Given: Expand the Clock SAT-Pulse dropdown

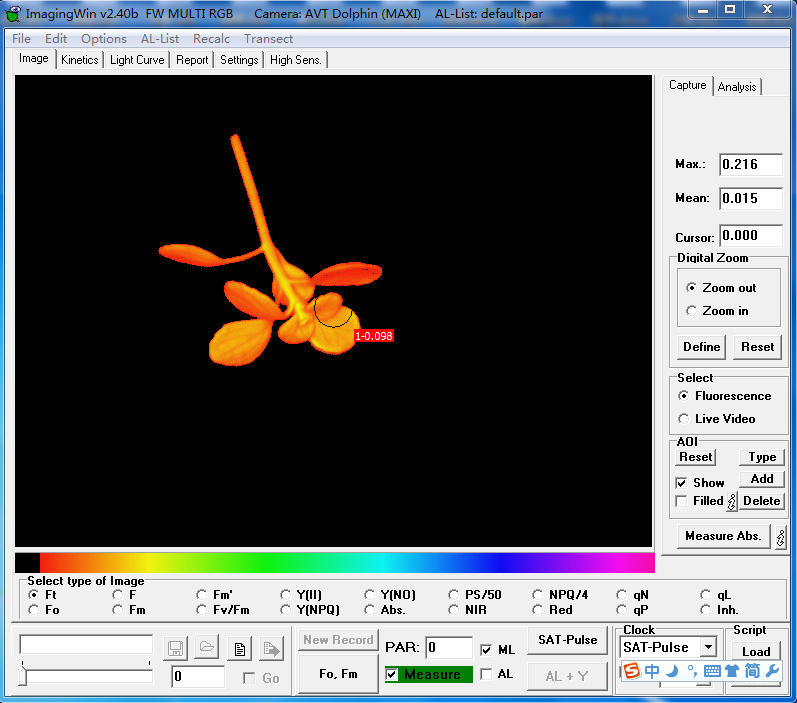Looking at the screenshot, I should pos(708,648).
